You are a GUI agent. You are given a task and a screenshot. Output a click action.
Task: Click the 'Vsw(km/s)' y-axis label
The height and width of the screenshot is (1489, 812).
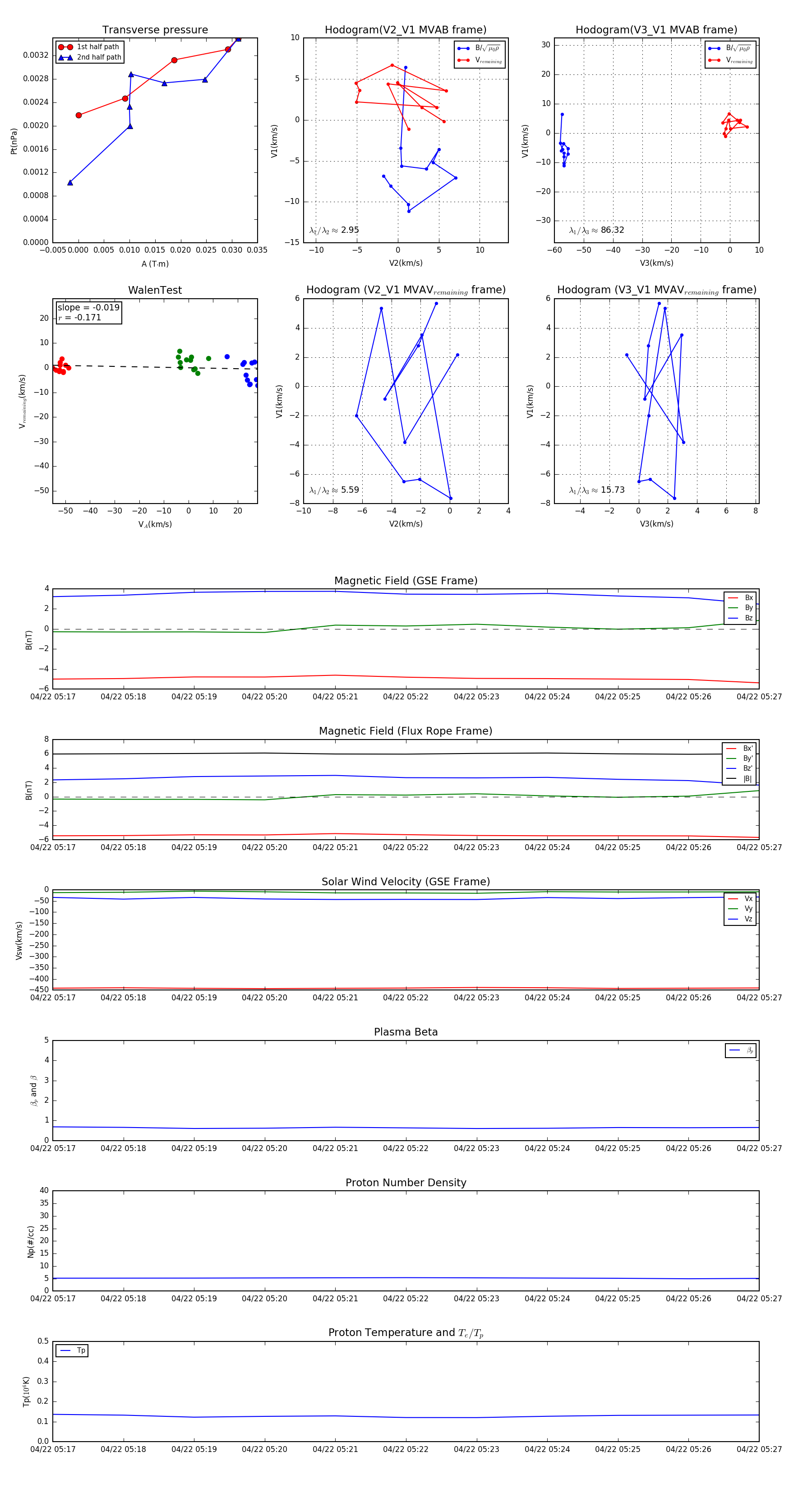tap(19, 940)
